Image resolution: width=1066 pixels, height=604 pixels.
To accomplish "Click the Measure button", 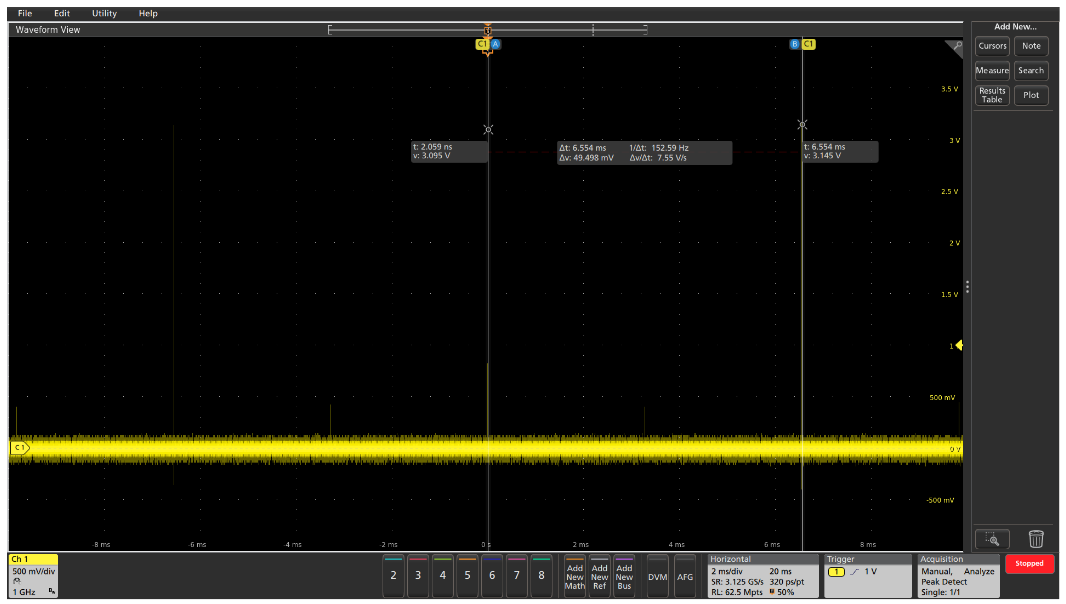I will (992, 71).
